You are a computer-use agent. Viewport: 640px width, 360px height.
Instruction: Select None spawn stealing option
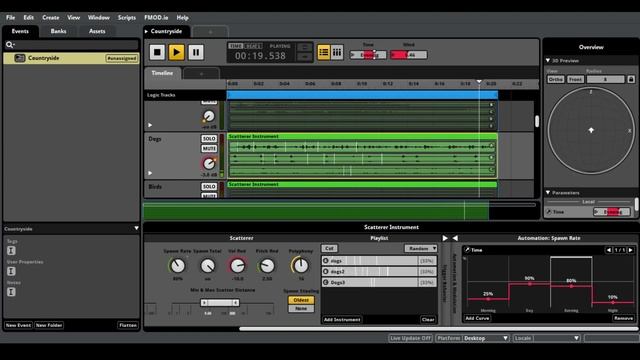301,309
